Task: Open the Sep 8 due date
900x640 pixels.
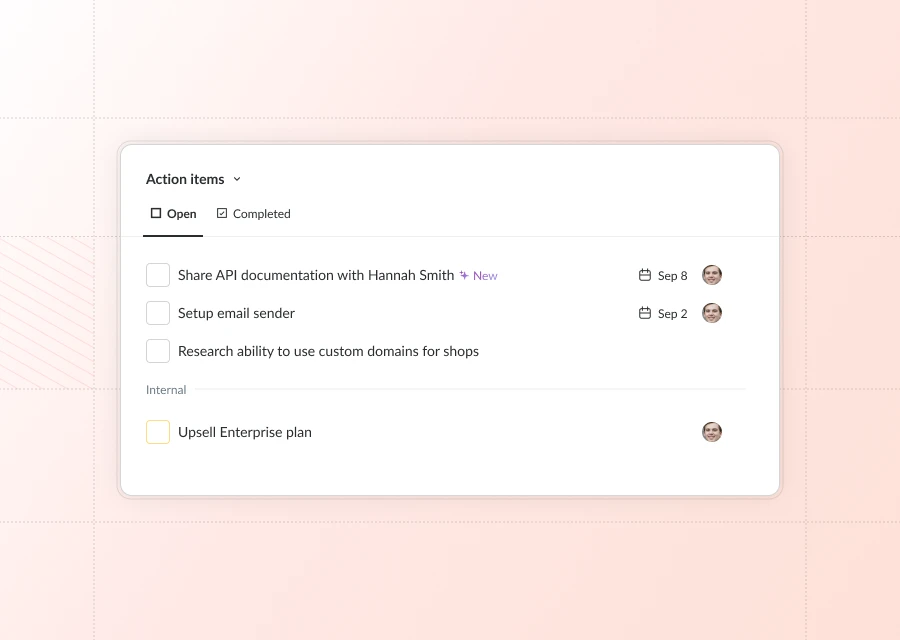Action: [672, 276]
